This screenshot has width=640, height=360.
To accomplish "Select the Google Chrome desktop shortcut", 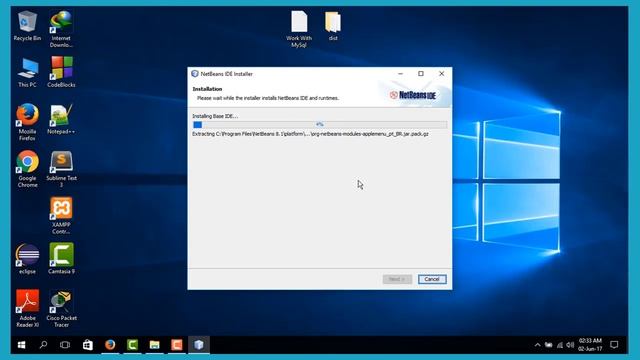I will click(27, 169).
